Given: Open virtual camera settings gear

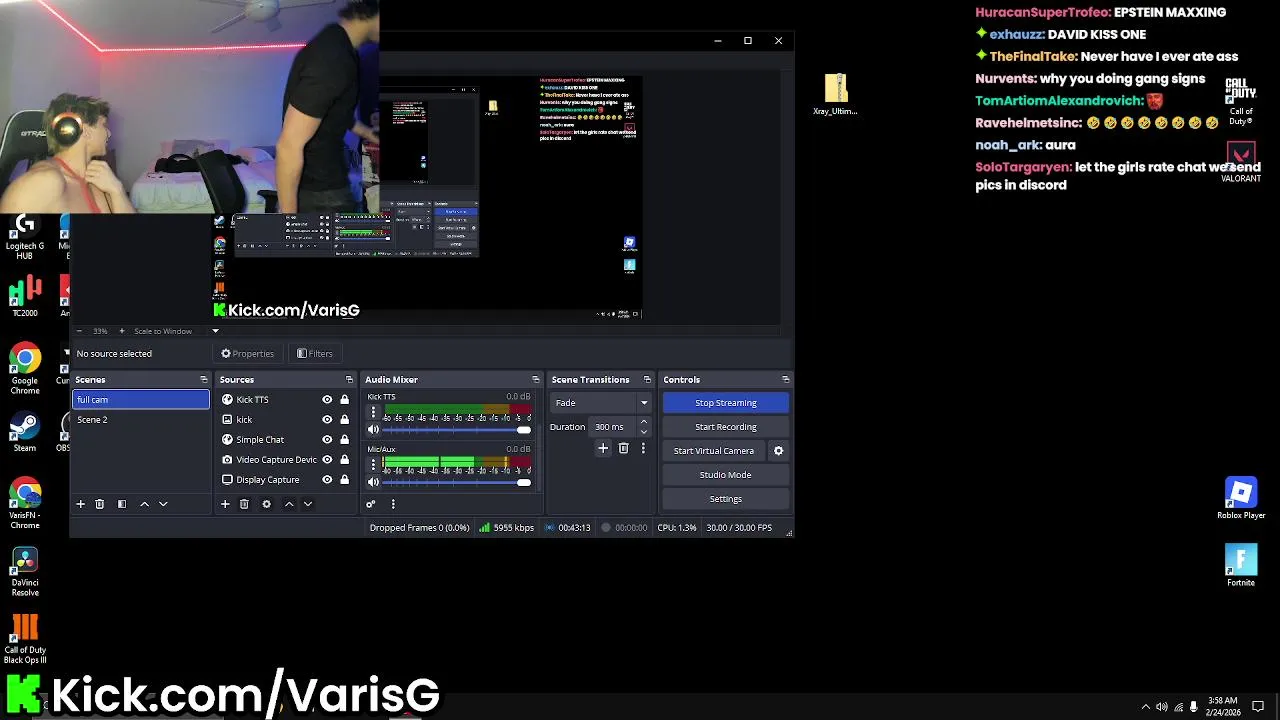Looking at the screenshot, I should pyautogui.click(x=778, y=451).
